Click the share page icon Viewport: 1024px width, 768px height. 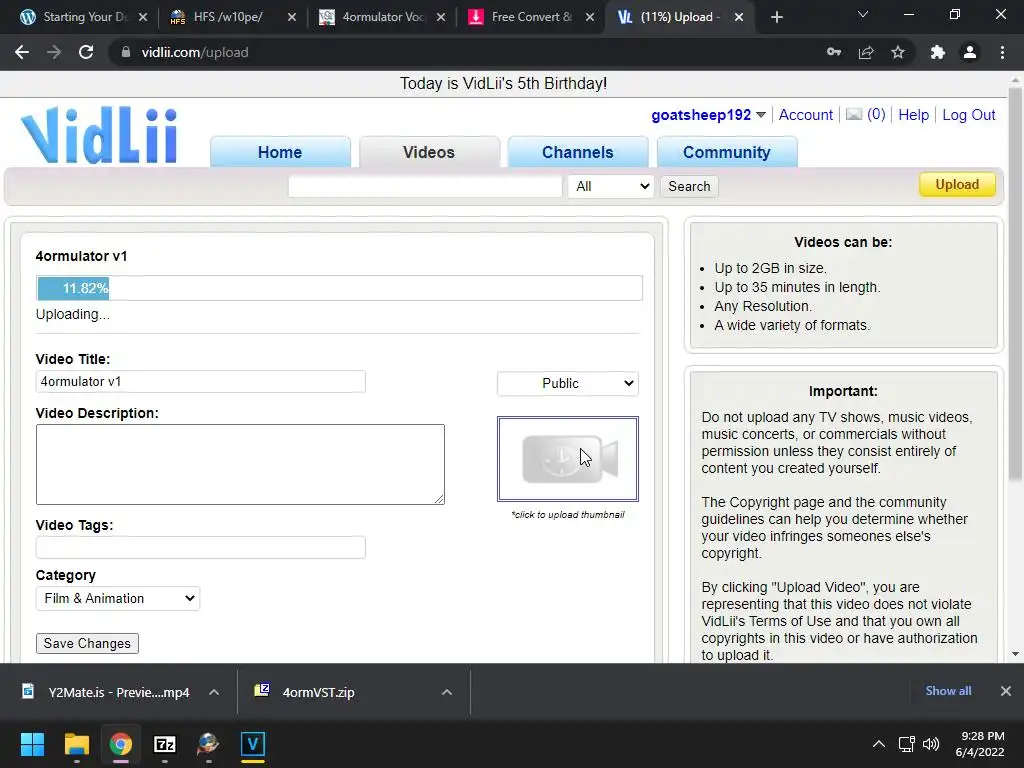pyautogui.click(x=866, y=52)
